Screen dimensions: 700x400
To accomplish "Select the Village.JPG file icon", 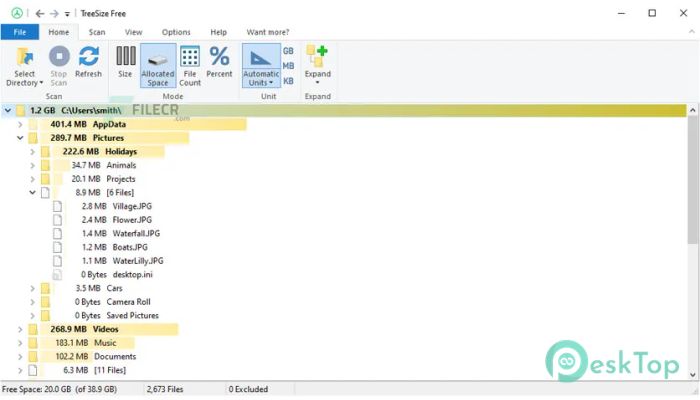I will tap(57, 206).
